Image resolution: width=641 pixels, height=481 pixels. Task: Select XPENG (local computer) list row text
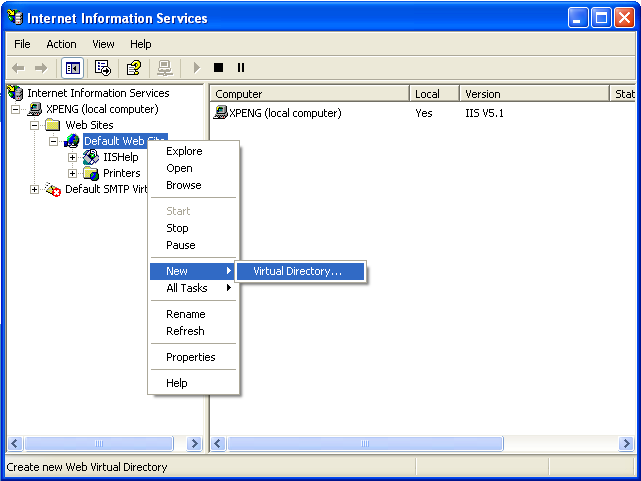coord(285,113)
